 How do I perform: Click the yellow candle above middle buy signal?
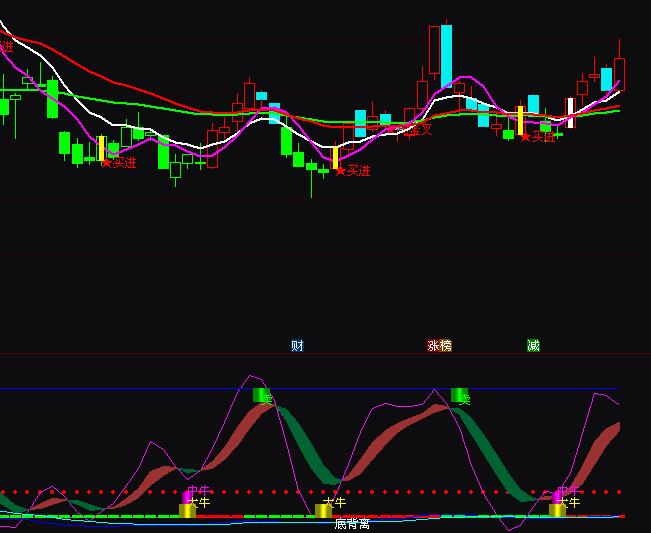coord(335,157)
